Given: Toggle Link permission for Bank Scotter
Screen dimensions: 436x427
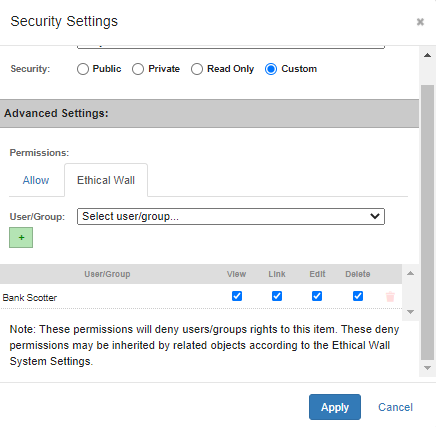Looking at the screenshot, I should [277, 296].
